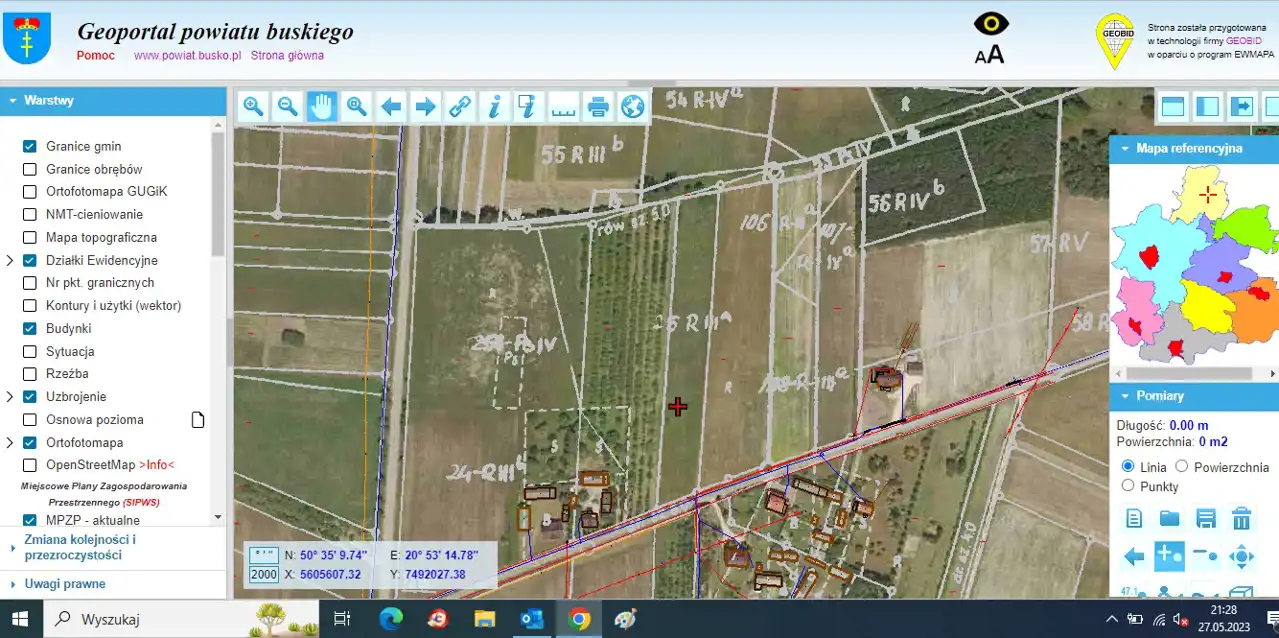Expand the Działki Ewidencyjne layer group

pyautogui.click(x=10, y=260)
